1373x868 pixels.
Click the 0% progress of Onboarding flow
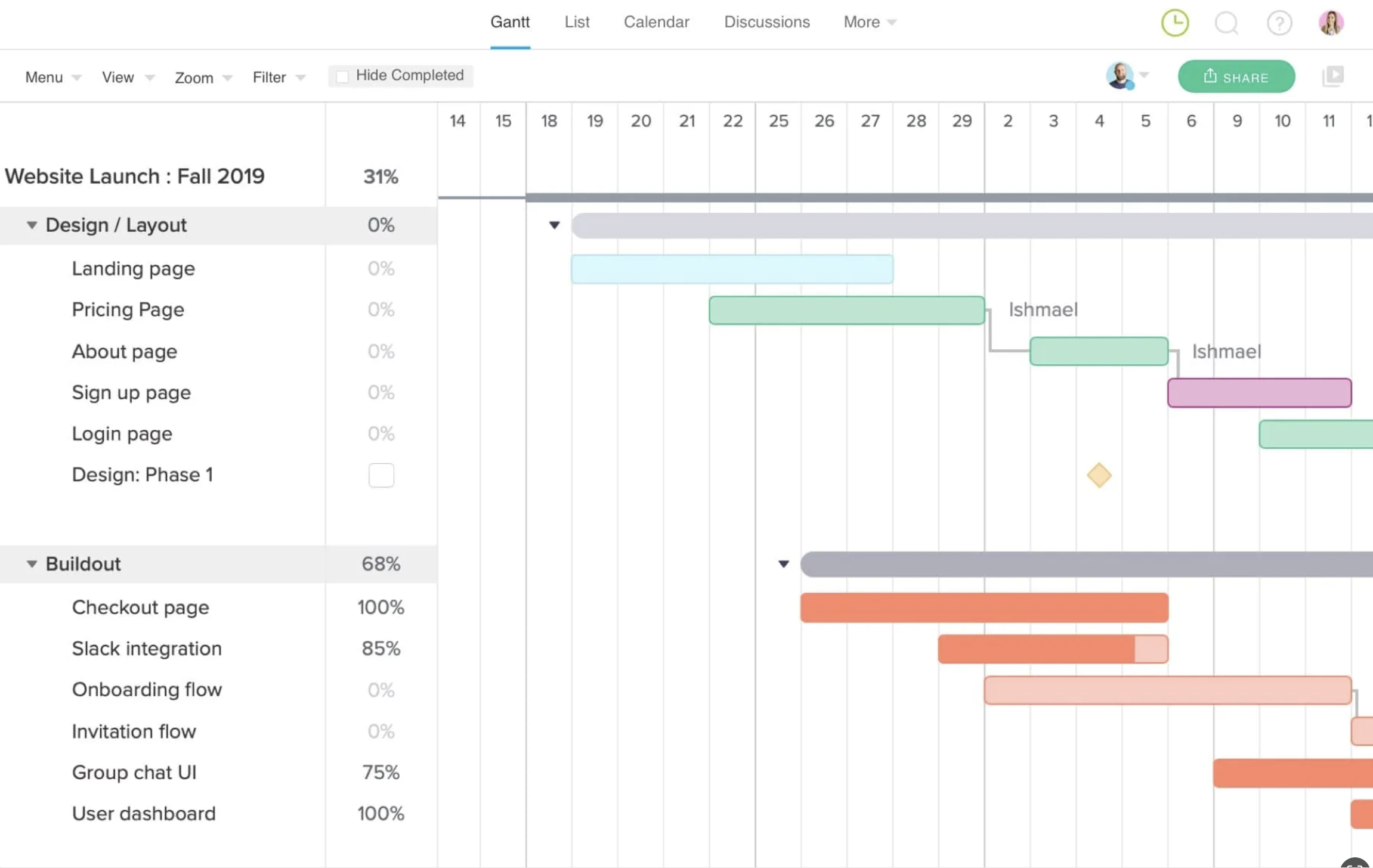tap(381, 690)
